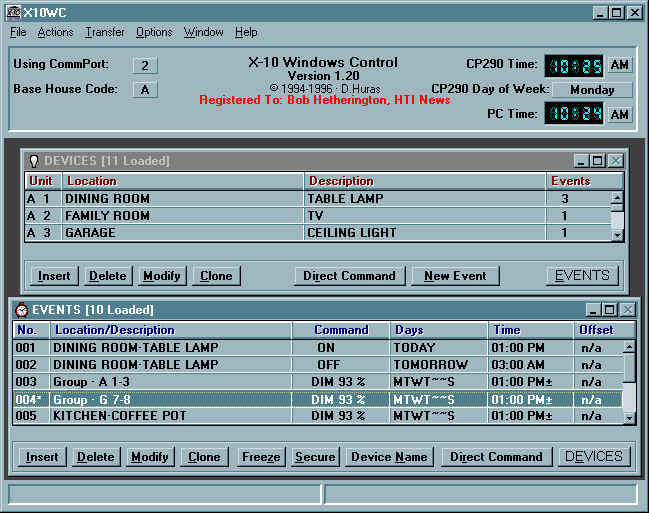Viewport: 649px width, 513px height.
Task: Click Direct Command in Devices panel
Action: pos(349,276)
